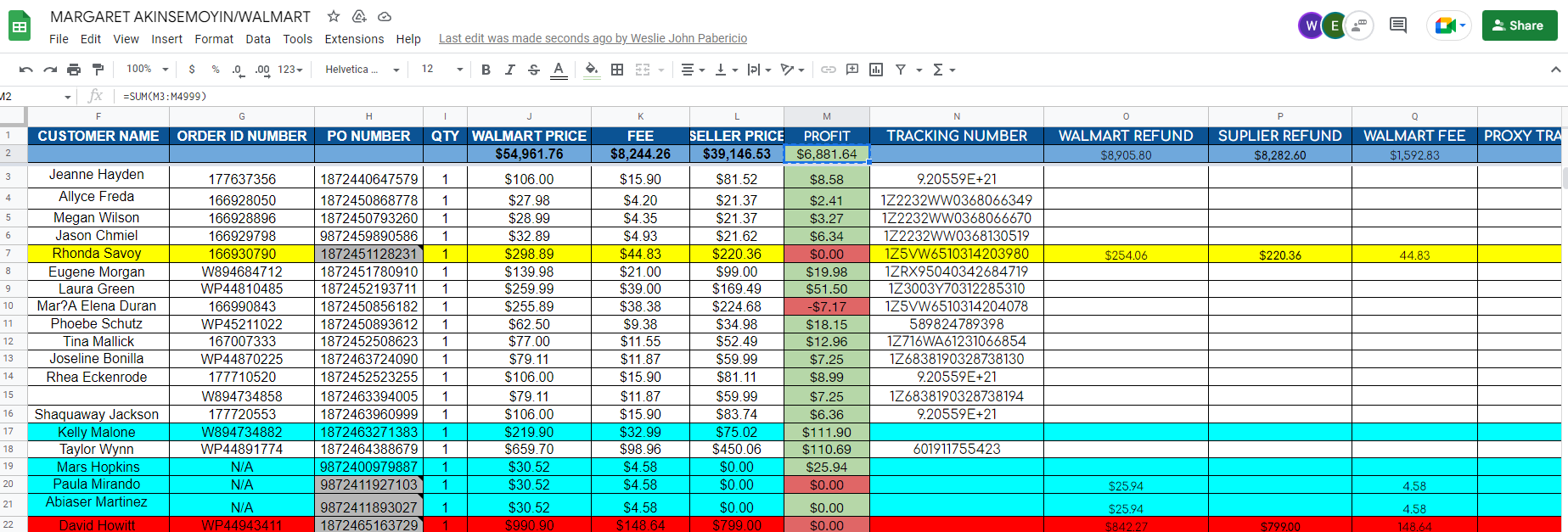Open comment history icon

point(1397,25)
